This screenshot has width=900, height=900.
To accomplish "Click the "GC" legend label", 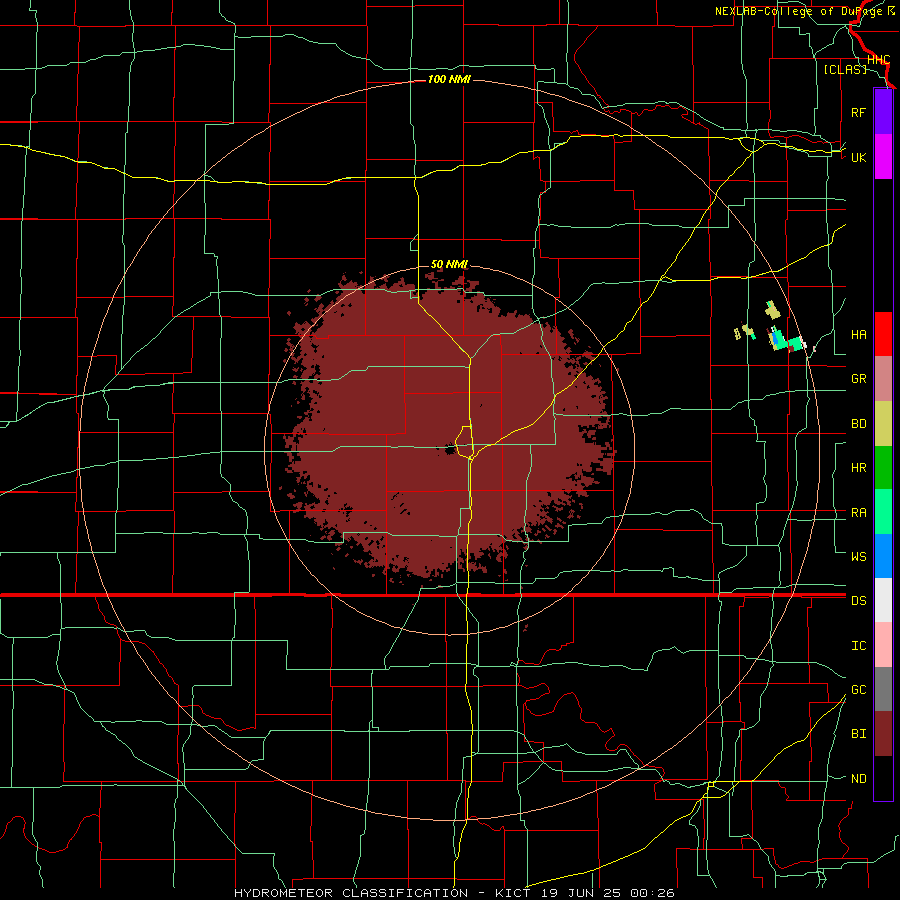I will pos(858,690).
